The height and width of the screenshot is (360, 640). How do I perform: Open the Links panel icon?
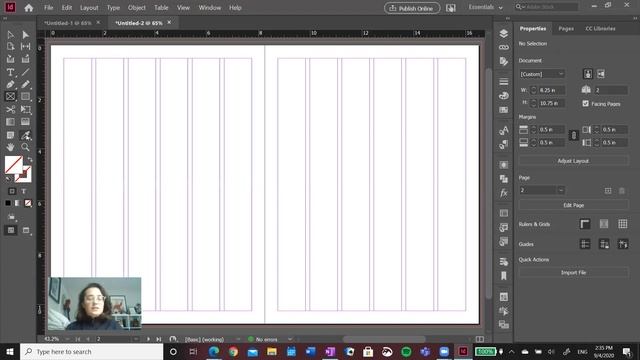[504, 47]
